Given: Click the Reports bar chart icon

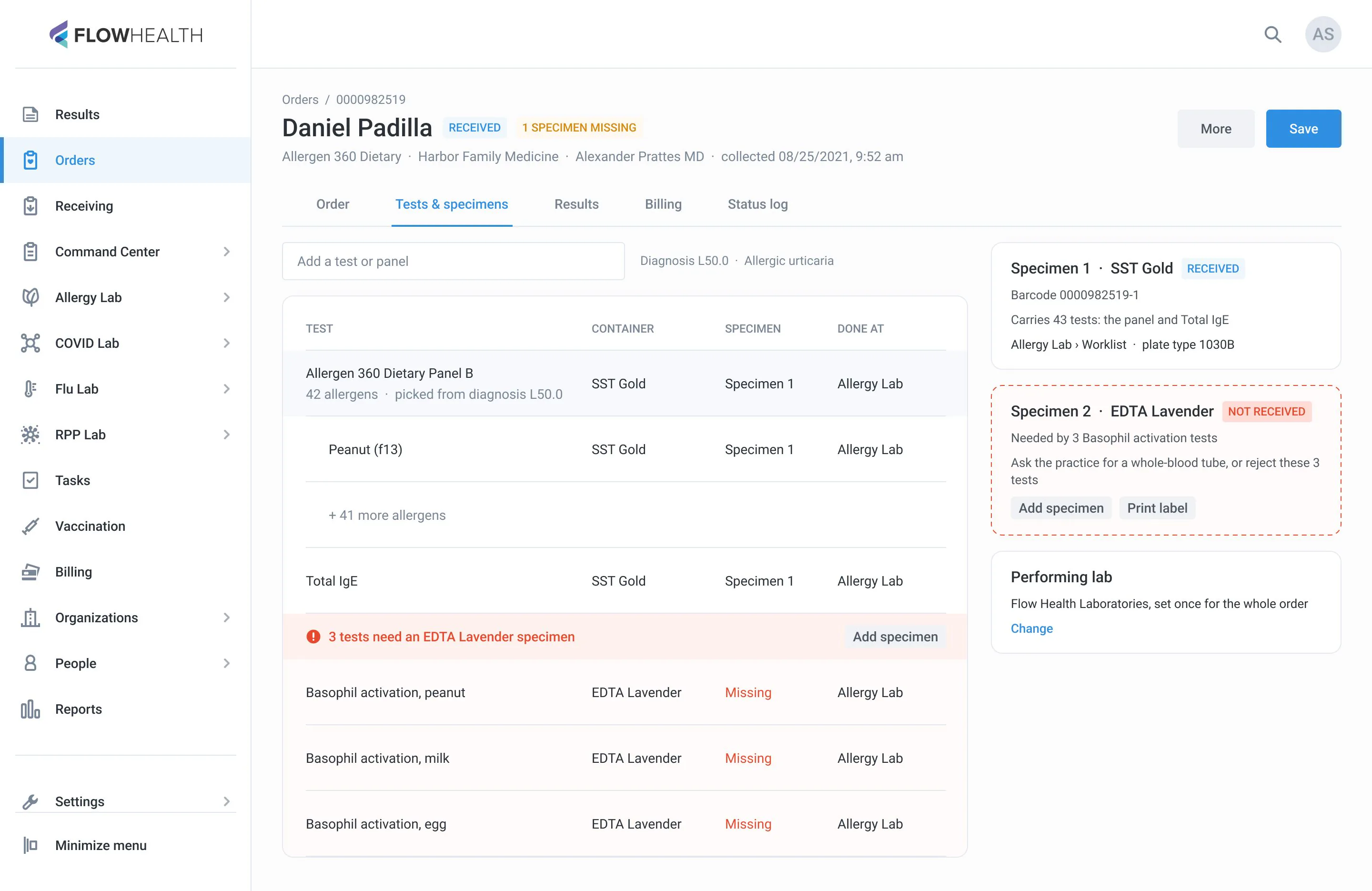Looking at the screenshot, I should (x=30, y=709).
